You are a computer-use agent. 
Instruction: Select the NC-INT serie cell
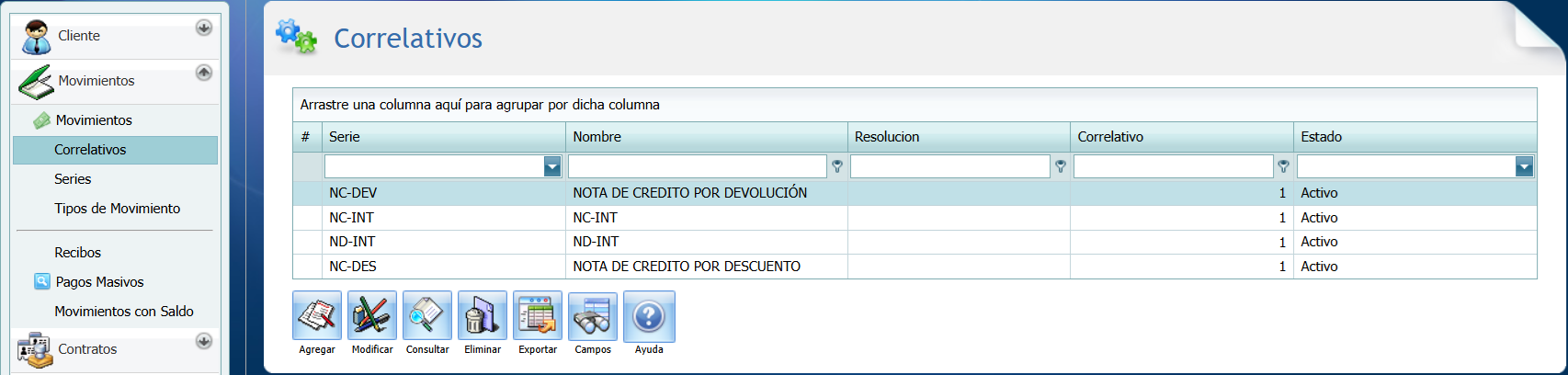(x=444, y=218)
